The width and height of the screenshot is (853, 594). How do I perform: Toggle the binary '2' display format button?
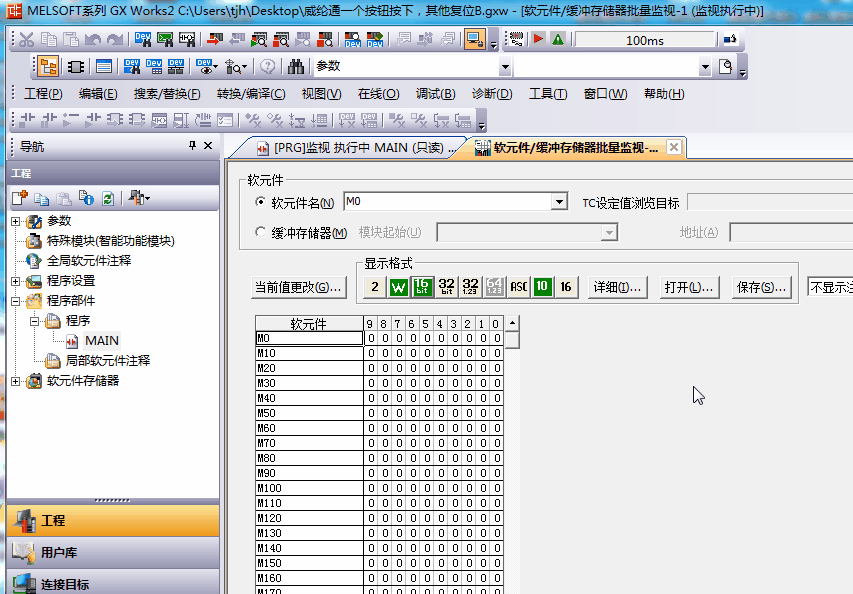(x=374, y=287)
